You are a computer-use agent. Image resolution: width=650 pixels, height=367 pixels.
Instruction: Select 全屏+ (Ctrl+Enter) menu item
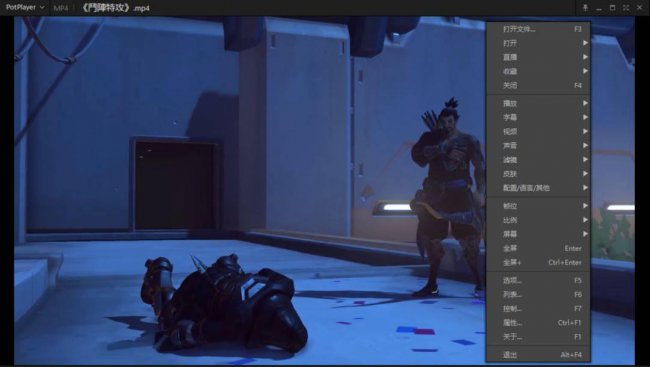[538, 262]
